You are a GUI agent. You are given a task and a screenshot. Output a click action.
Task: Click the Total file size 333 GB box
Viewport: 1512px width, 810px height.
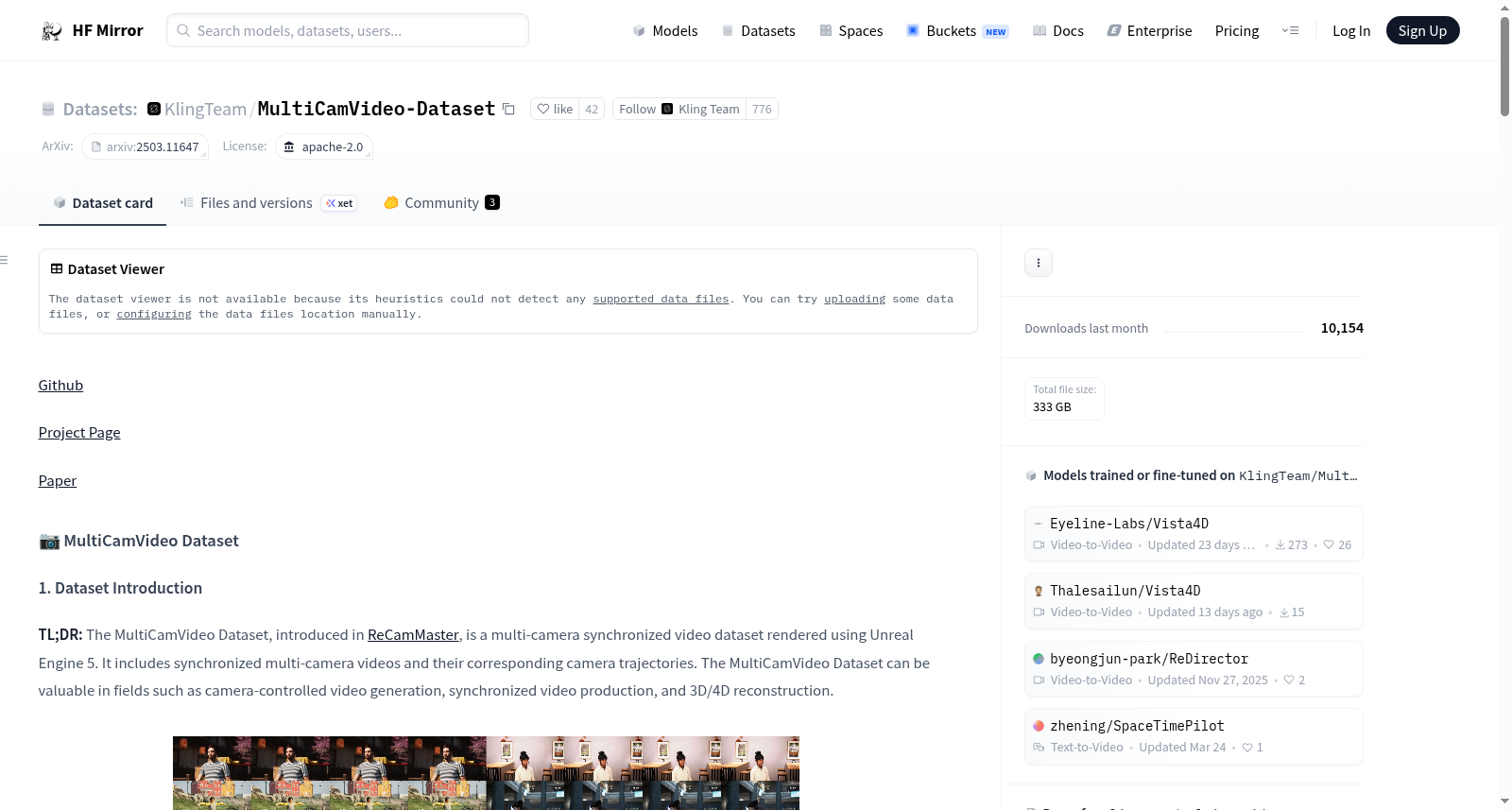tap(1064, 399)
